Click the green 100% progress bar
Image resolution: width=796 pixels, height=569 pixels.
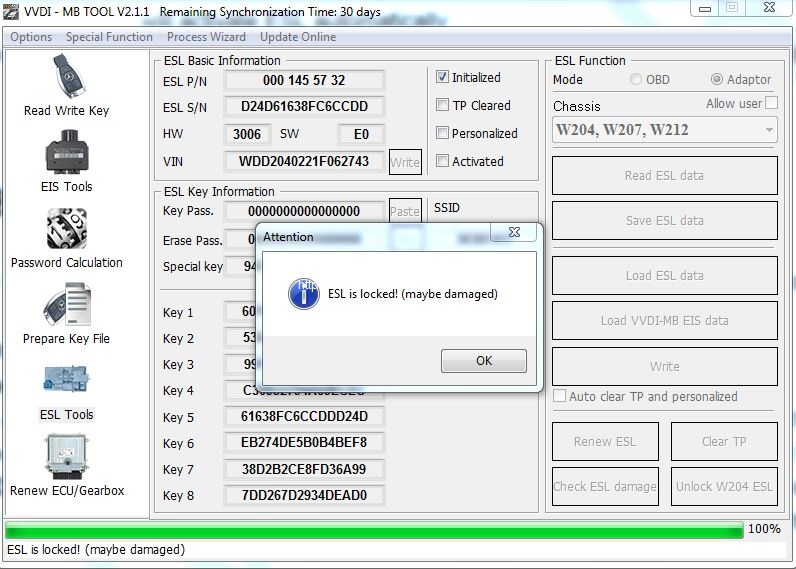click(x=374, y=529)
